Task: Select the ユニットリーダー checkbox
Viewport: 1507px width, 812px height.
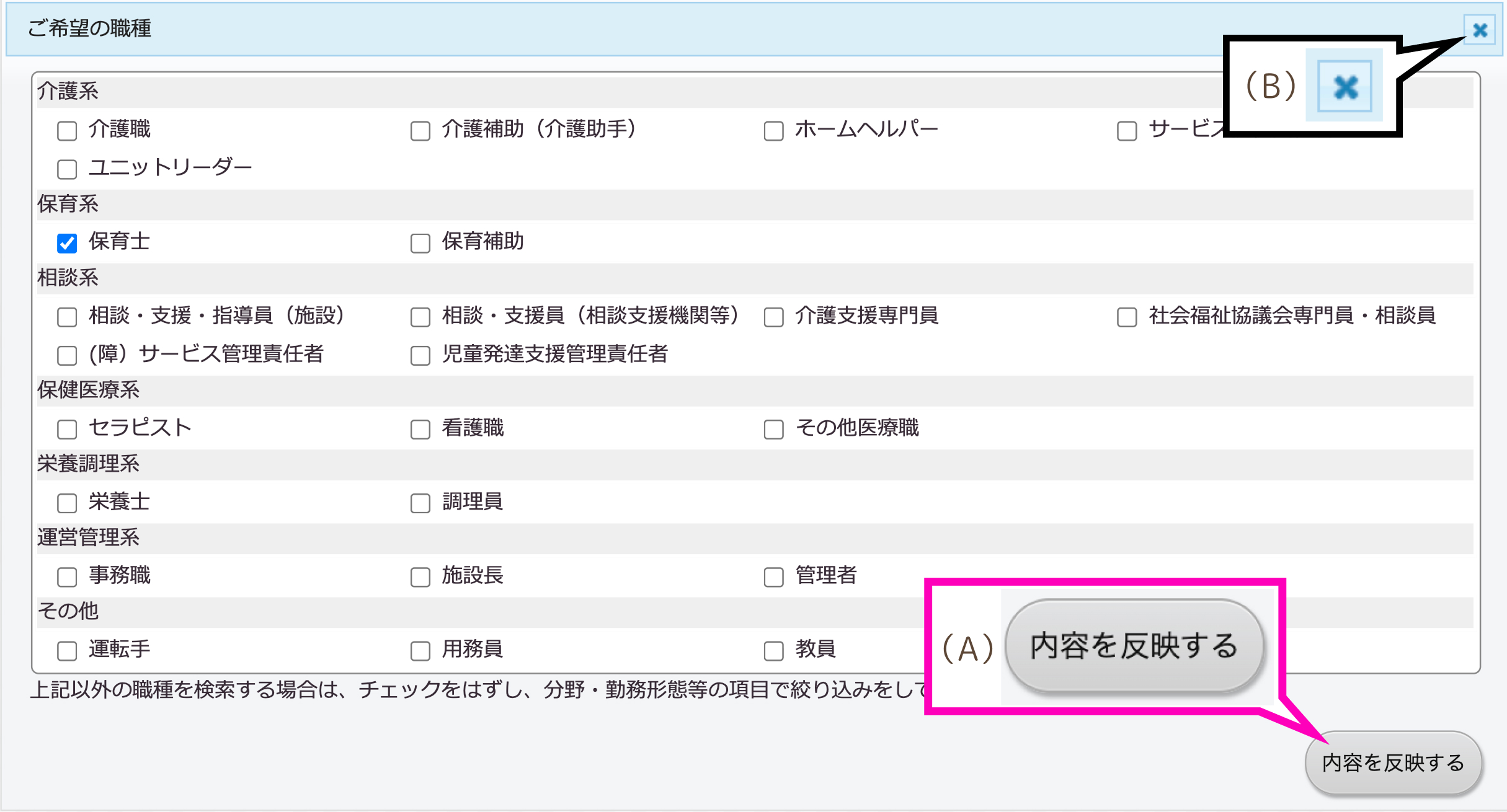Action: [67, 169]
